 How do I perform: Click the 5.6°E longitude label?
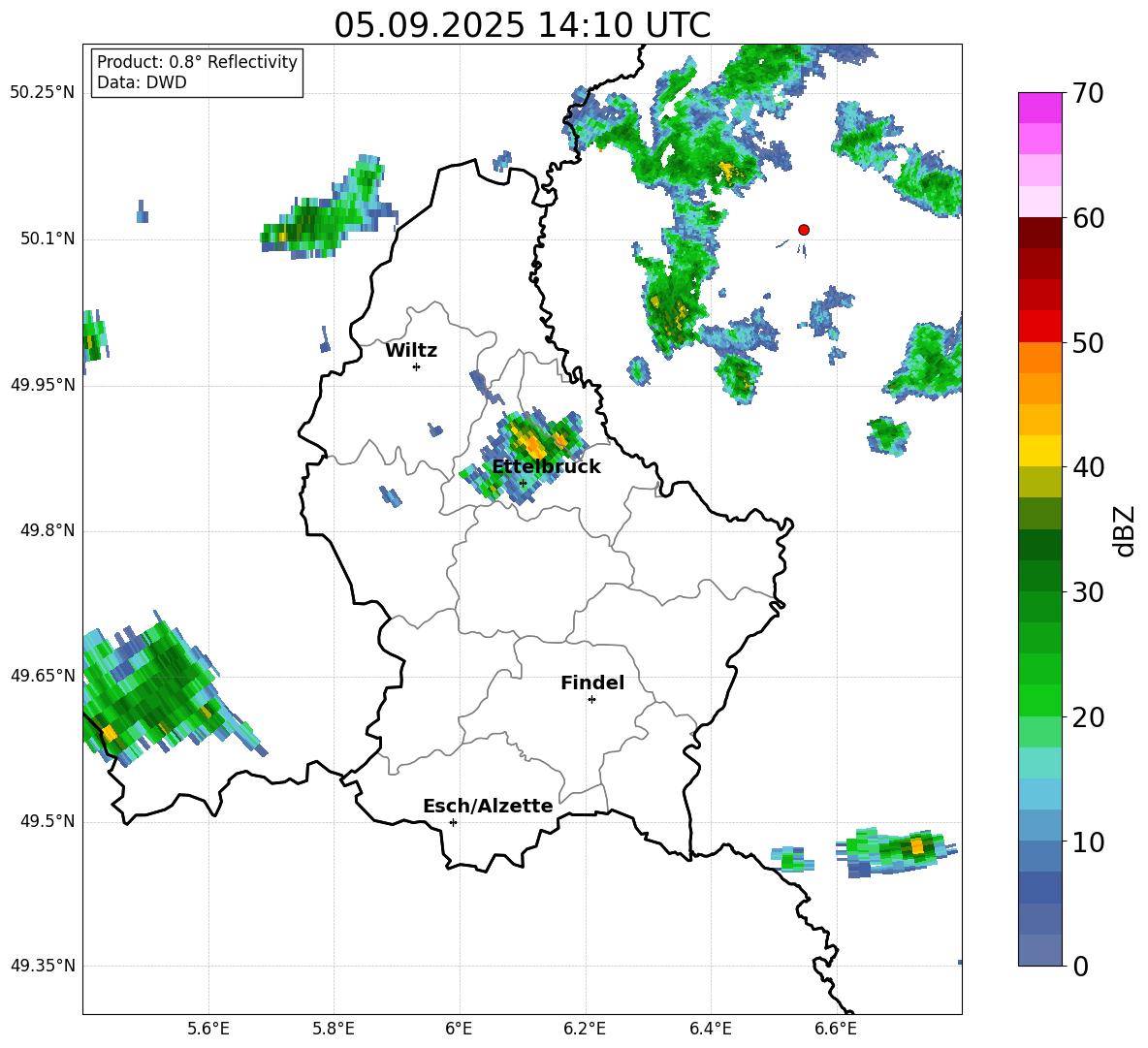[x=208, y=1029]
